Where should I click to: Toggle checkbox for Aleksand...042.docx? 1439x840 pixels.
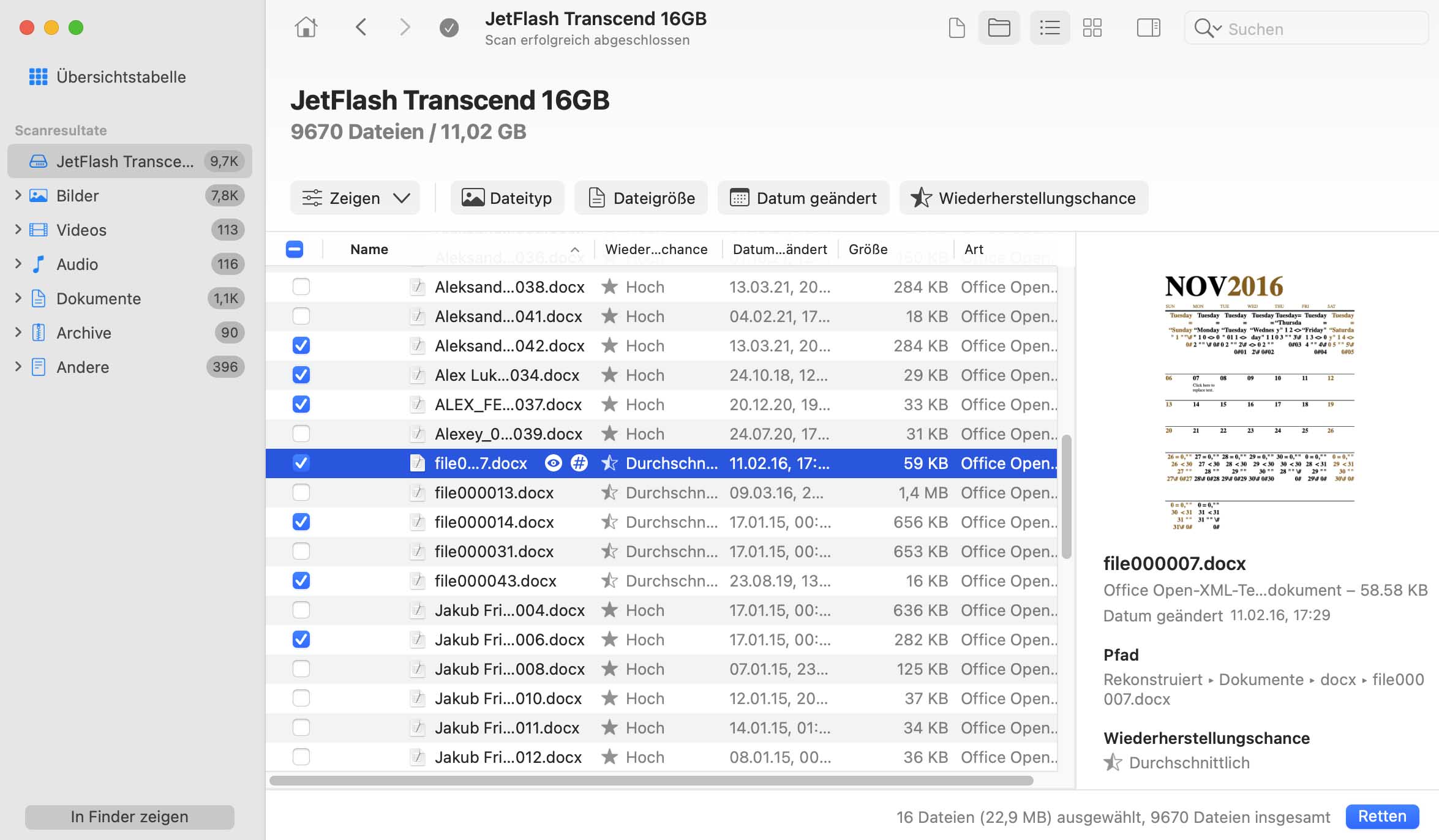click(301, 345)
